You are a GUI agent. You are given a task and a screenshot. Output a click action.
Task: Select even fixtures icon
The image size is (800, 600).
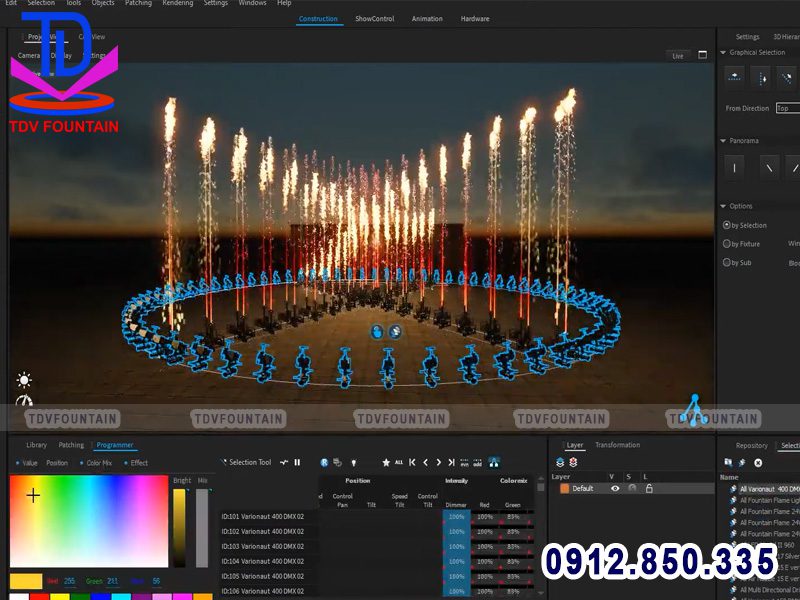click(x=464, y=463)
